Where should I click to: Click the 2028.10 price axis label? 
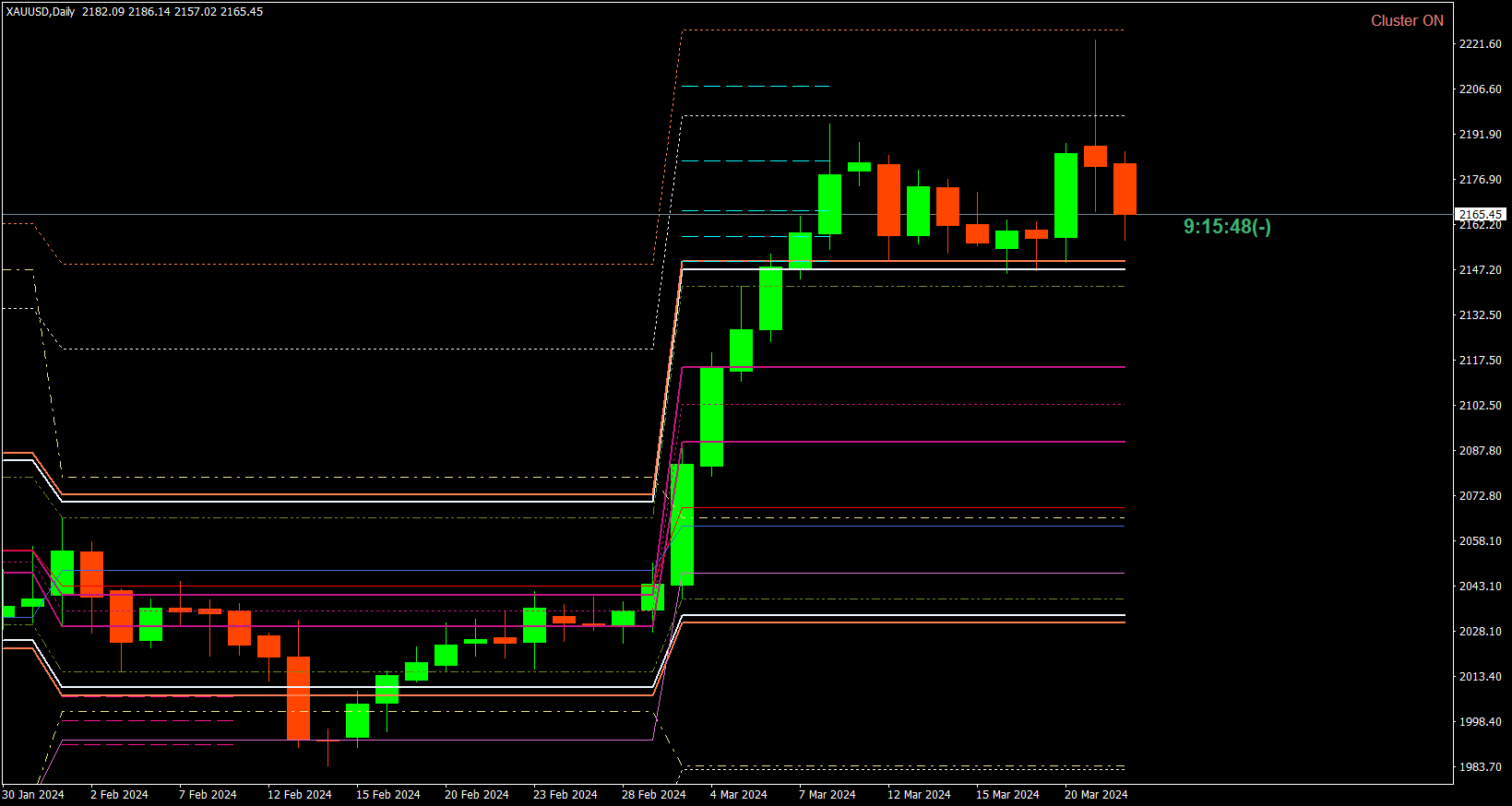1480,632
